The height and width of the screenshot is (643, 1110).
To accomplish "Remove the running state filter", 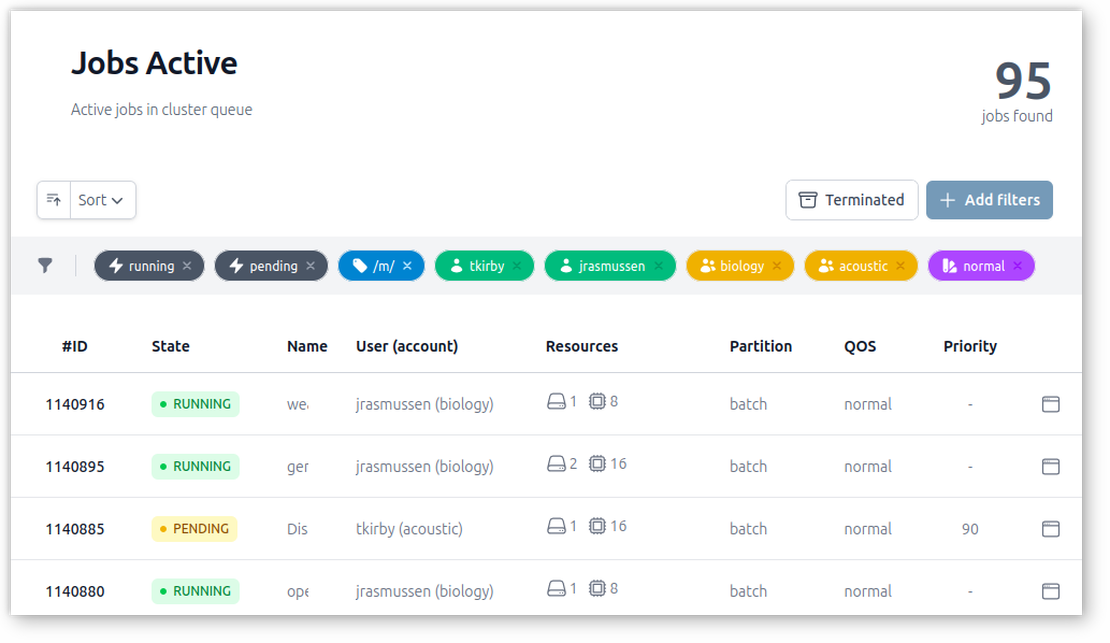I will tap(187, 266).
